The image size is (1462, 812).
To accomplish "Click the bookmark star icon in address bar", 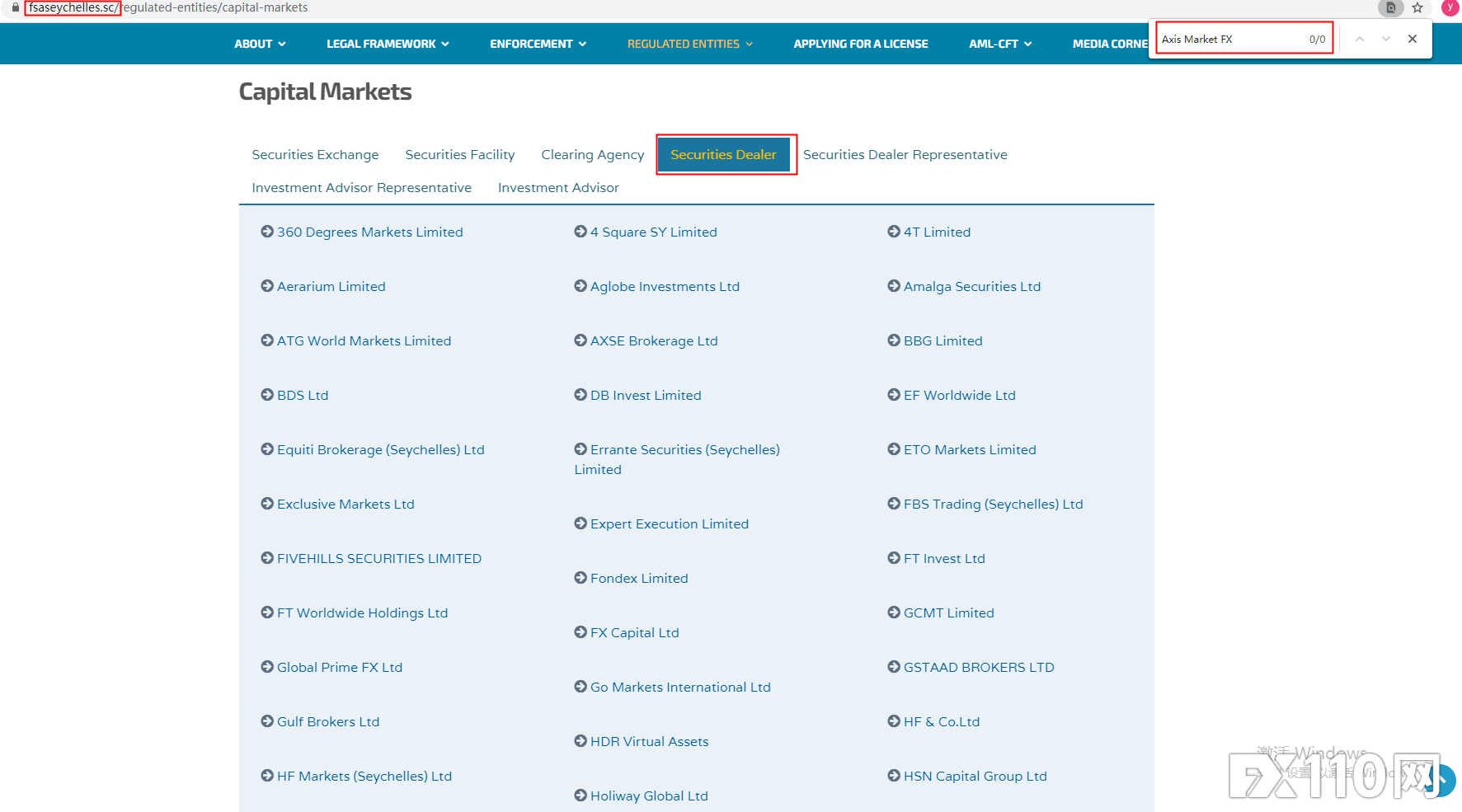I will click(x=1417, y=8).
